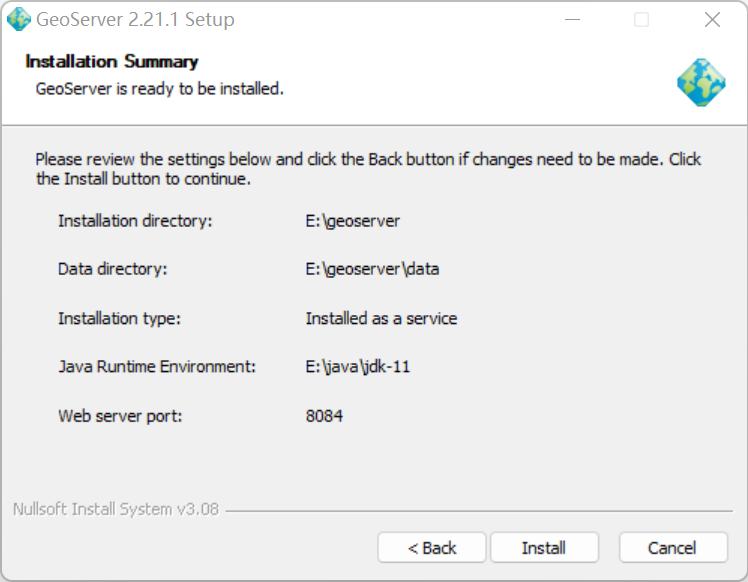
Task: Click the E:\geoserver\data path value
Action: coord(372,269)
